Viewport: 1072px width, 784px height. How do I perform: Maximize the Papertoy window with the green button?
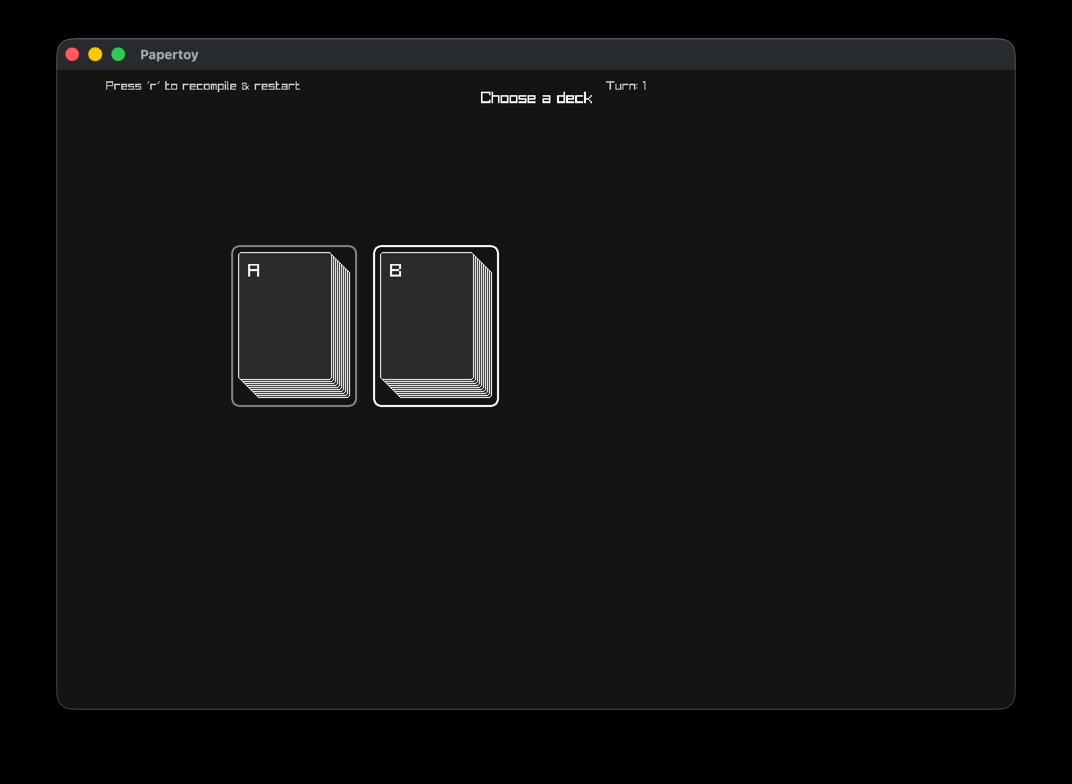tap(118, 54)
